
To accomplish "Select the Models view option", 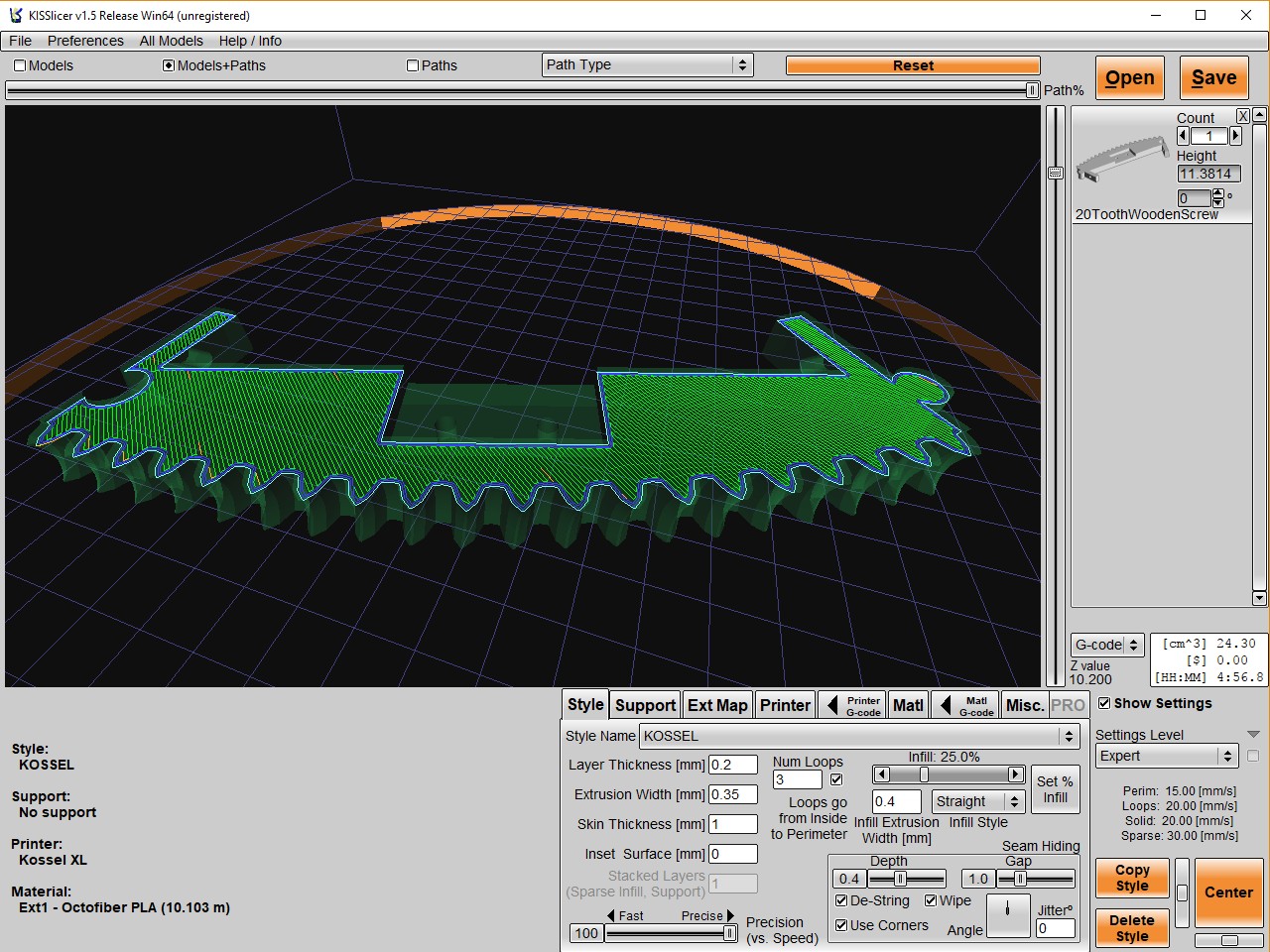I will [20, 65].
